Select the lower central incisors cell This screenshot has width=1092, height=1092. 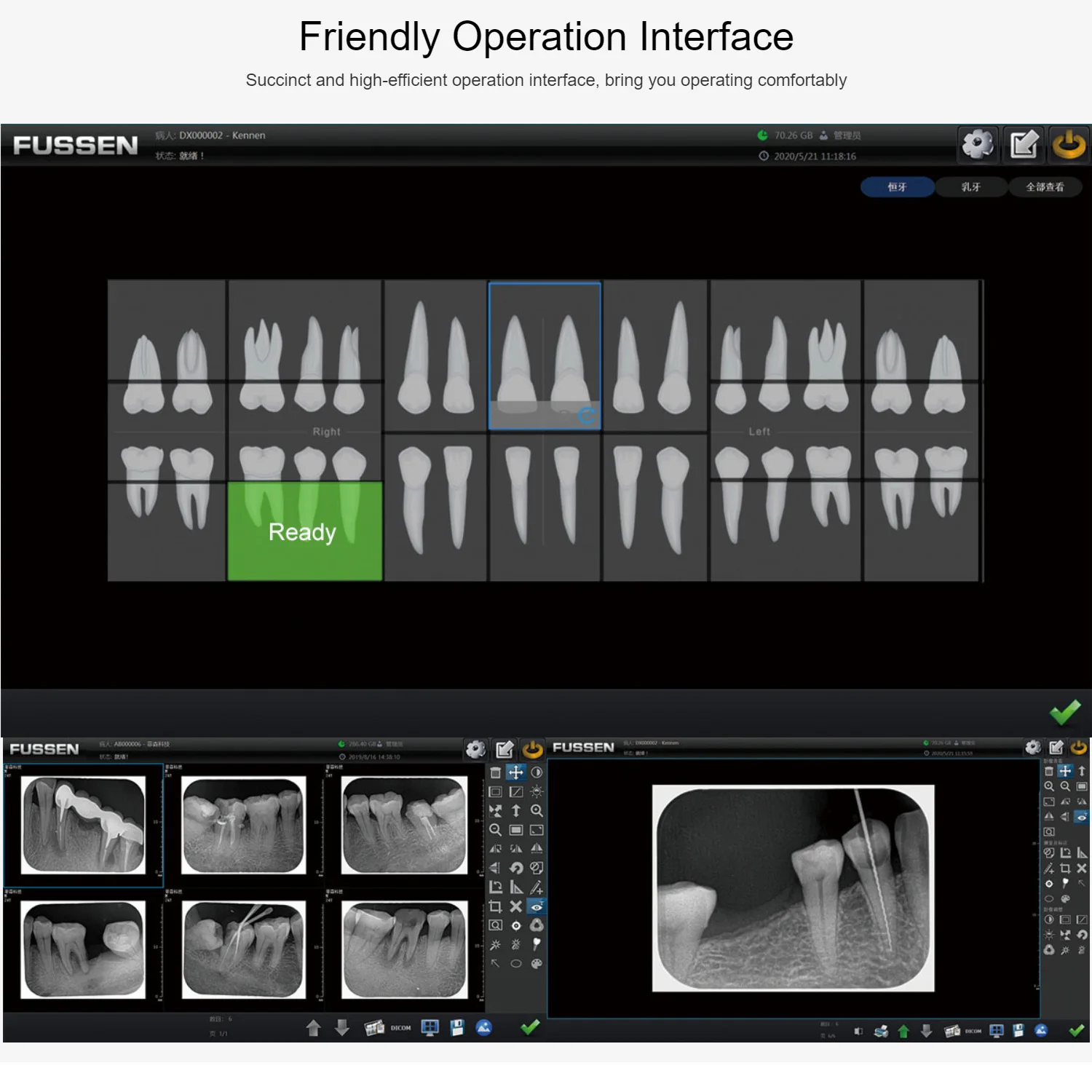[x=545, y=507]
